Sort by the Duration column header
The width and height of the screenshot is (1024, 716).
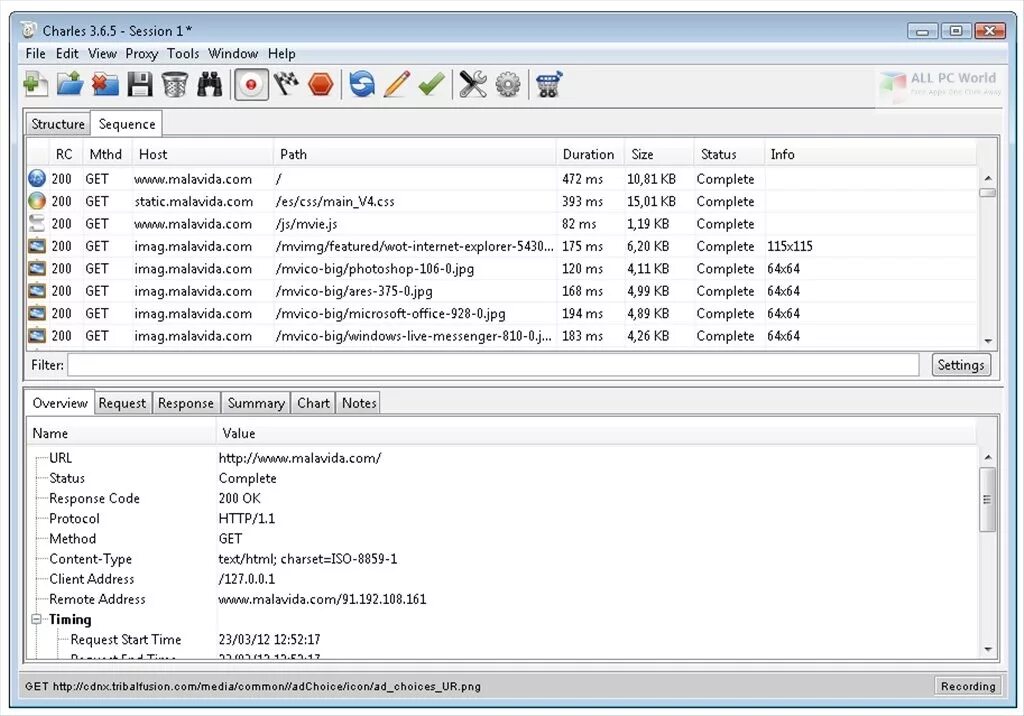588,155
